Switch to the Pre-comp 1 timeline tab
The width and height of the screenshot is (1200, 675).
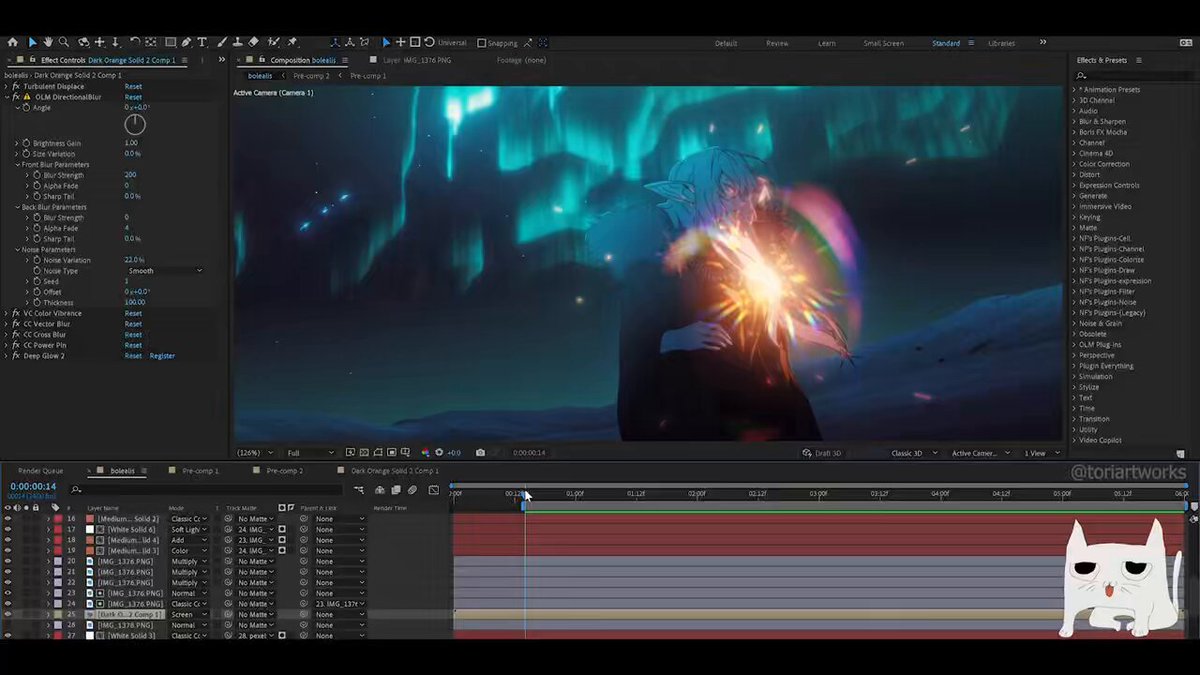pos(200,471)
